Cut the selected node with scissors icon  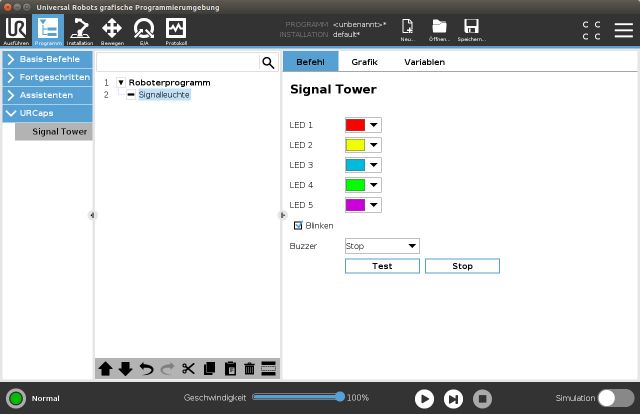[x=188, y=369]
